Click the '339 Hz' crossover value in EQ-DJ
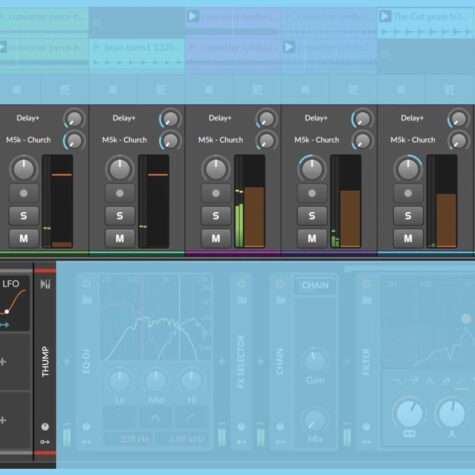 (x=134, y=439)
